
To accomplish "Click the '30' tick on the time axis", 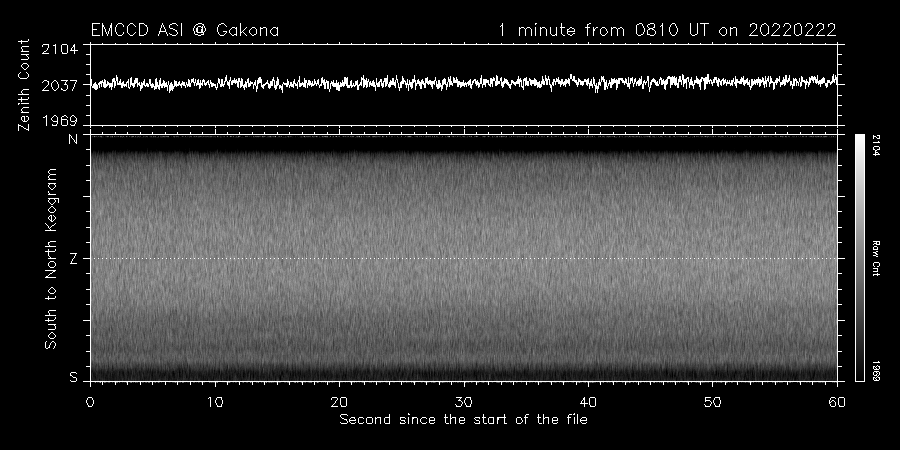I will [x=464, y=402].
